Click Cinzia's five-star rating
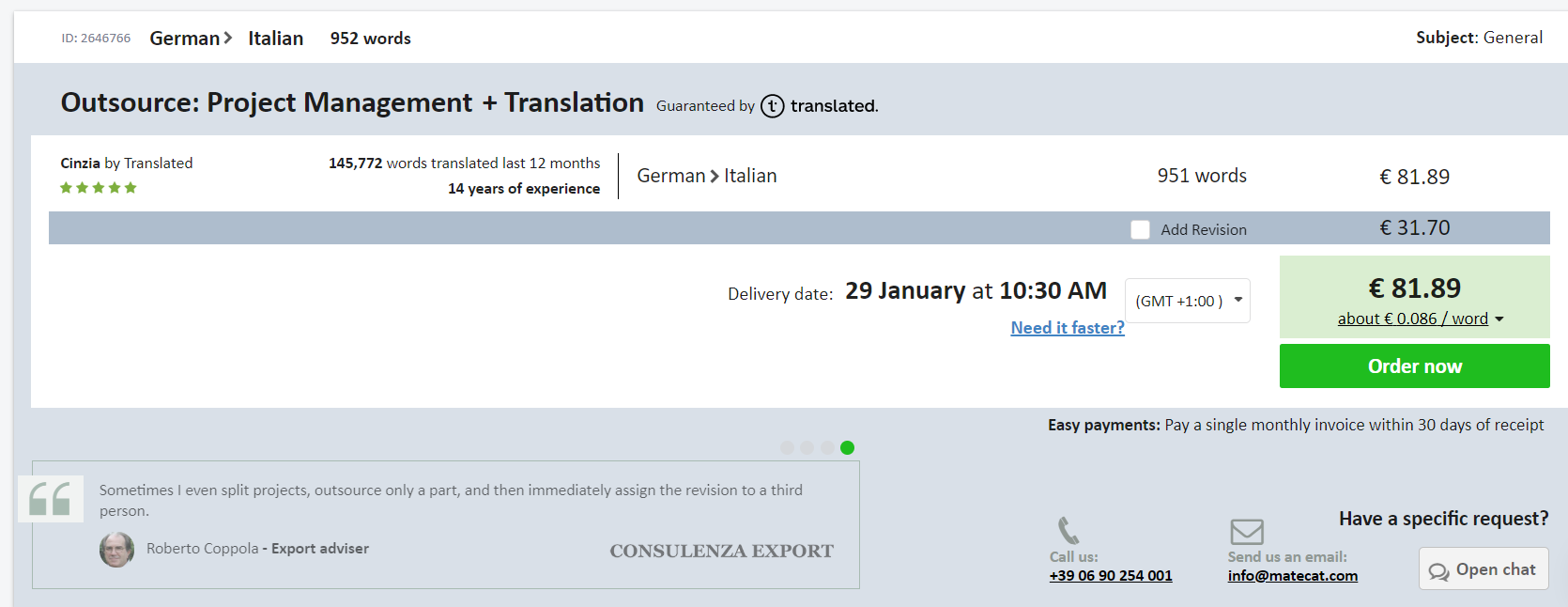The image size is (1568, 607). coord(99,188)
